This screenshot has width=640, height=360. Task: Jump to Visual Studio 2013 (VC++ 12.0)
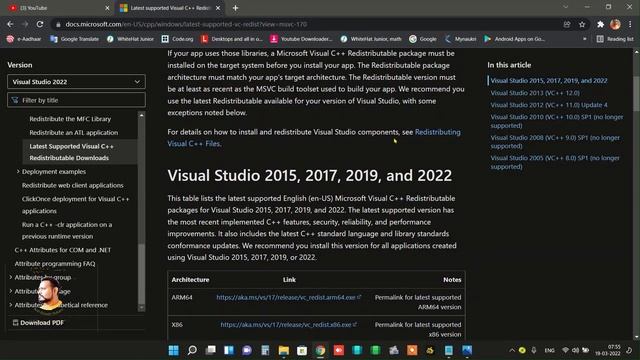(535, 93)
